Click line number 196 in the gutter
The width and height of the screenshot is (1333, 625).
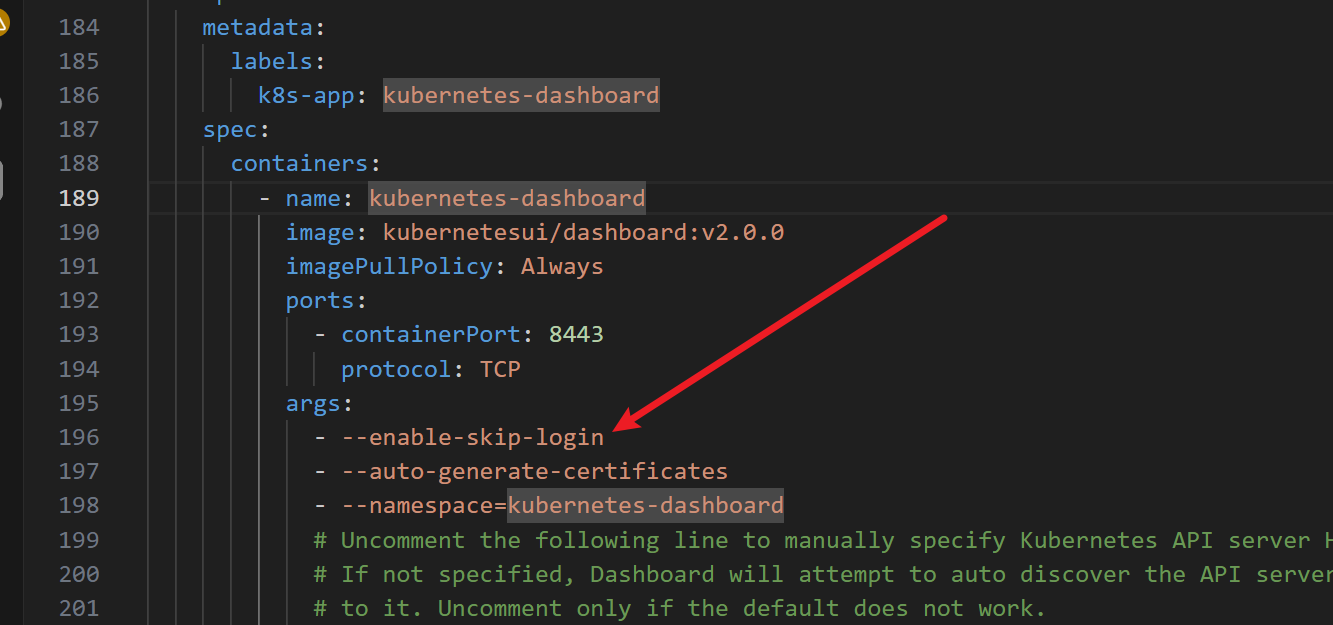pyautogui.click(x=78, y=437)
